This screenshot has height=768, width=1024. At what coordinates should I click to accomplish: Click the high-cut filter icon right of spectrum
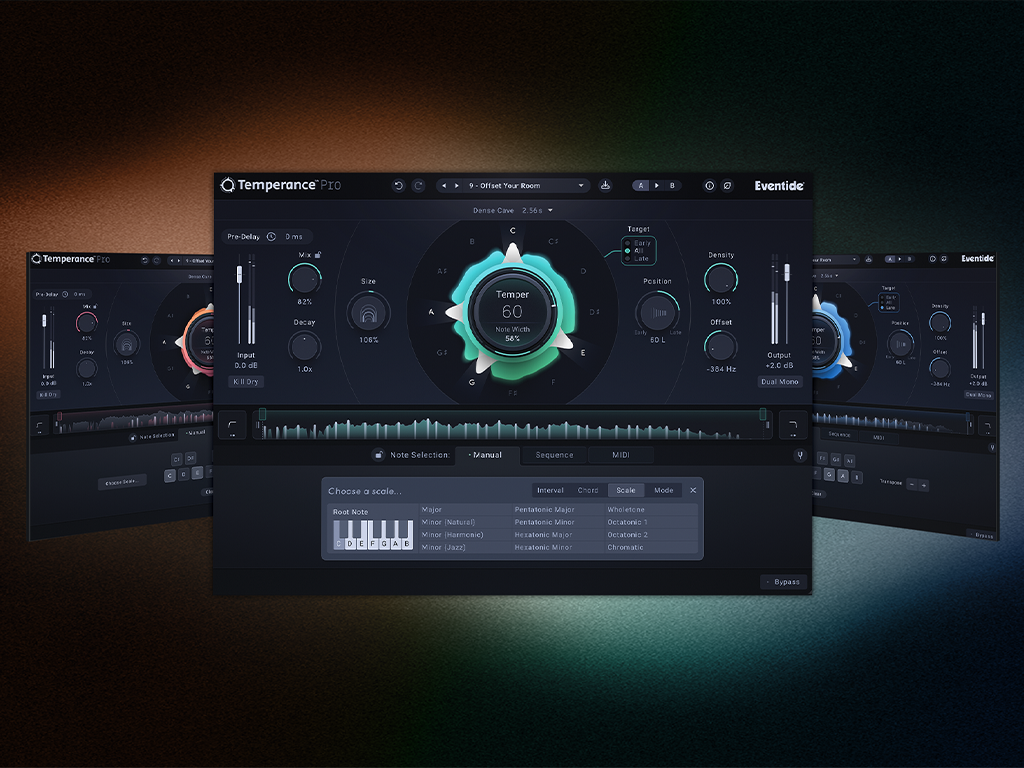tap(793, 425)
